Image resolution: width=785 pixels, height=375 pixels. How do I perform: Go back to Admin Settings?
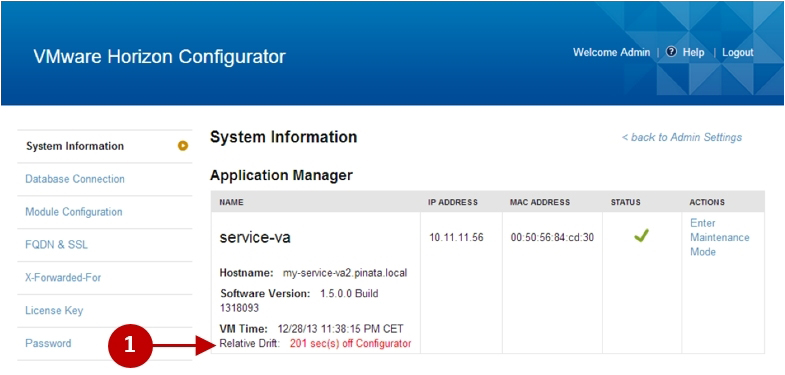tap(682, 137)
